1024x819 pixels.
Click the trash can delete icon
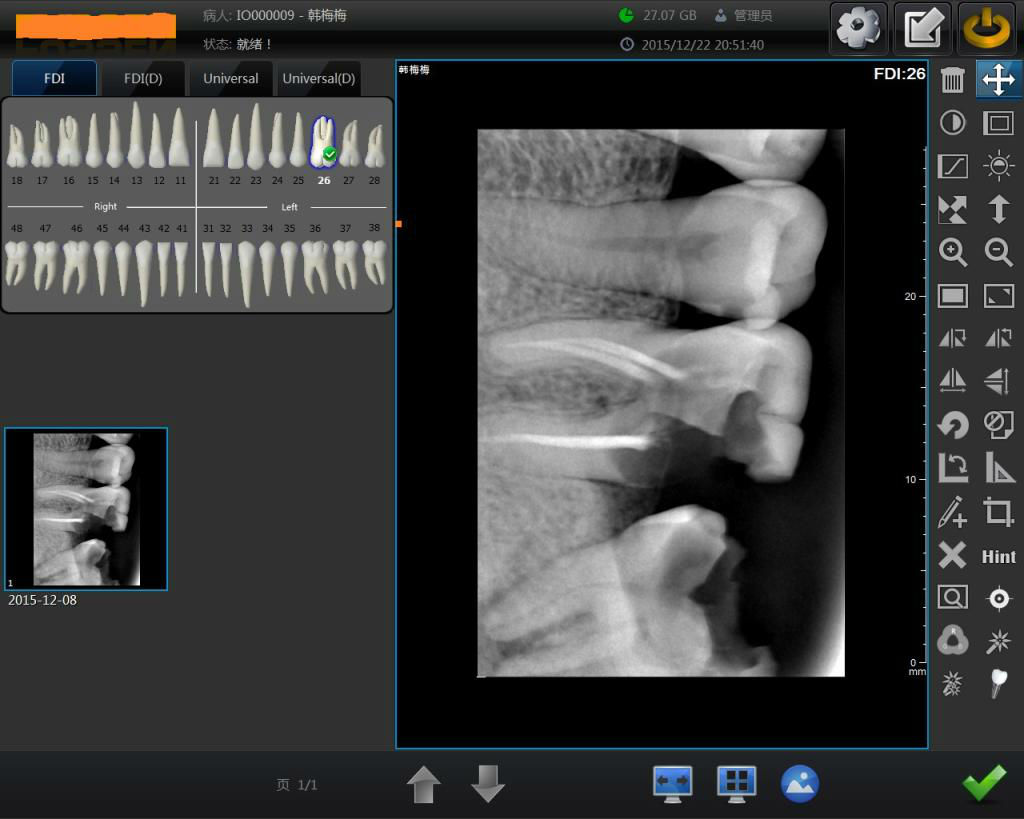pos(953,80)
